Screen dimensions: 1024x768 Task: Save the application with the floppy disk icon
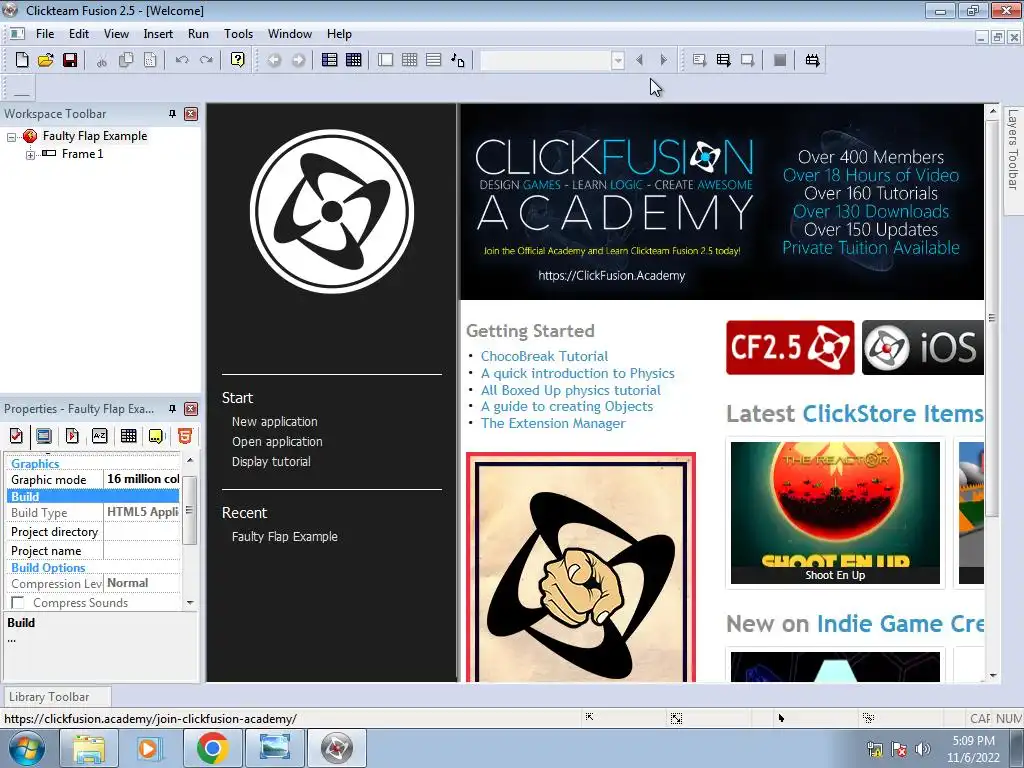point(70,60)
